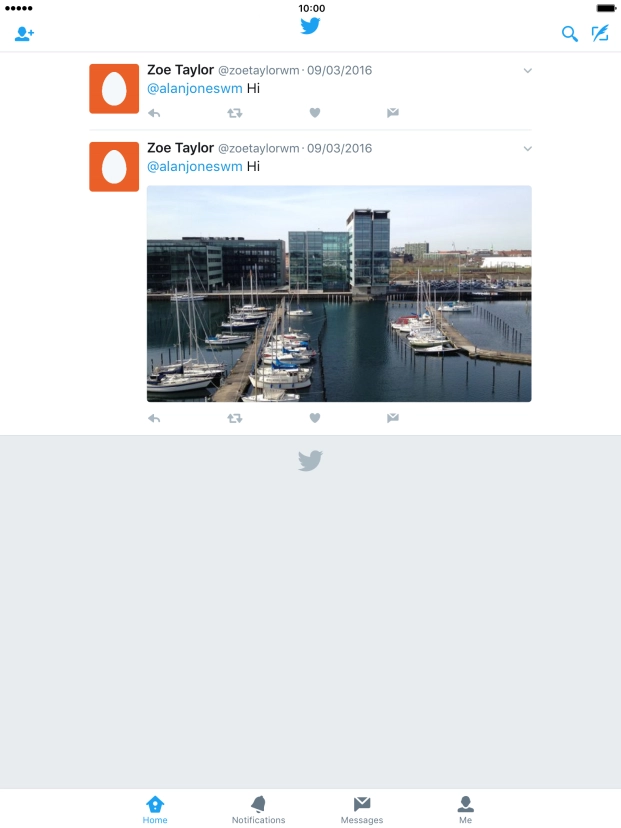Open the marina harbor photo
The height and width of the screenshot is (828, 621).
pos(339,294)
